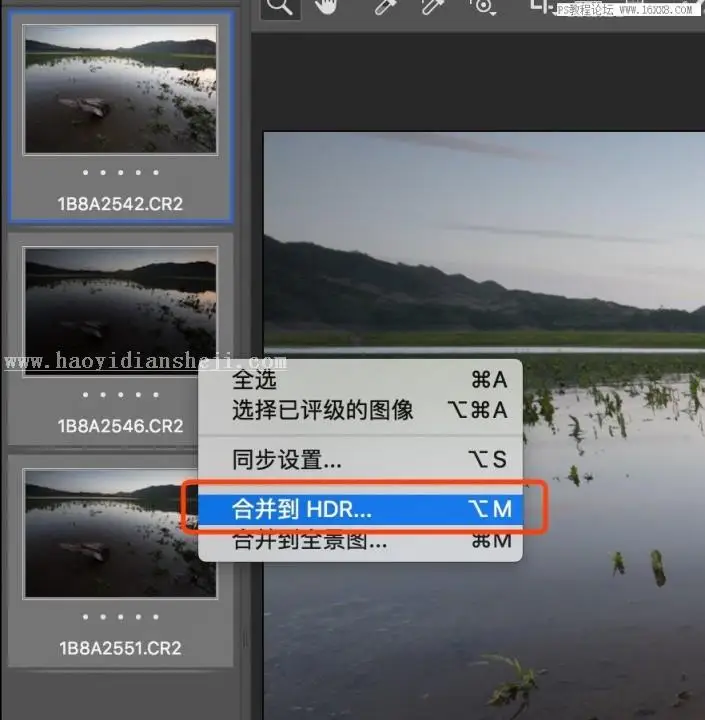Screen dimensions: 705x720
Task: Select the 1B8A2546.CR2 filmstrip thumbnail
Action: pyautogui.click(x=120, y=311)
